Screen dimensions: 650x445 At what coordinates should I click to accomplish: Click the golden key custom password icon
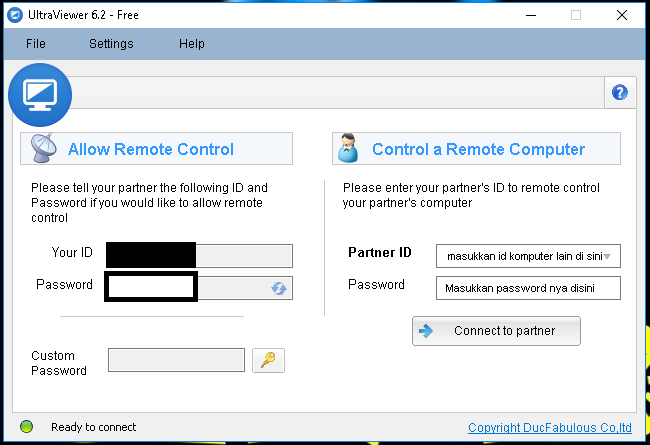pos(268,360)
